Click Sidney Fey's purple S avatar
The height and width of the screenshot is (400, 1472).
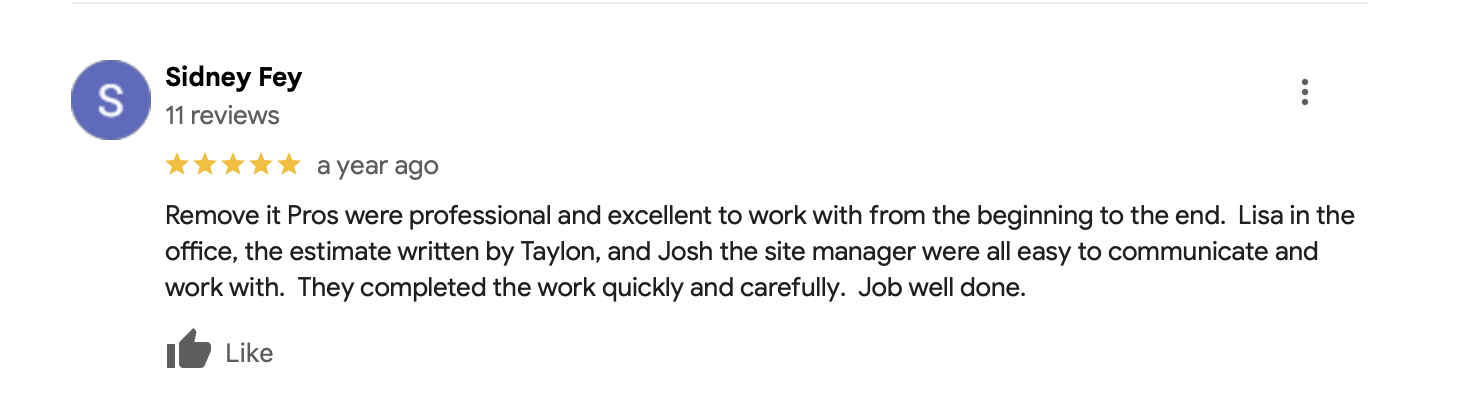point(112,101)
